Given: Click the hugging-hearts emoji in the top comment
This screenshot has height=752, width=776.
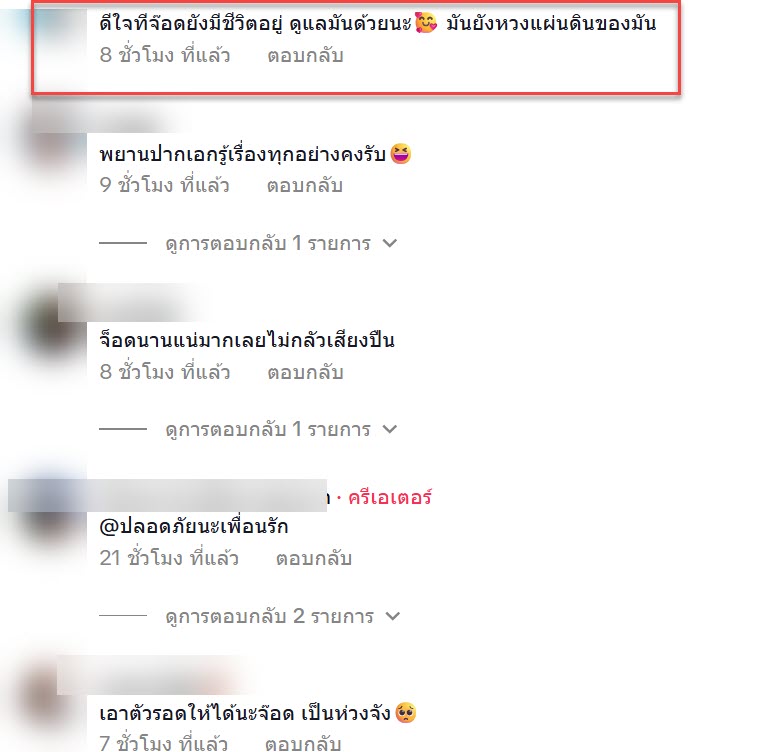Looking at the screenshot, I should 426,23.
